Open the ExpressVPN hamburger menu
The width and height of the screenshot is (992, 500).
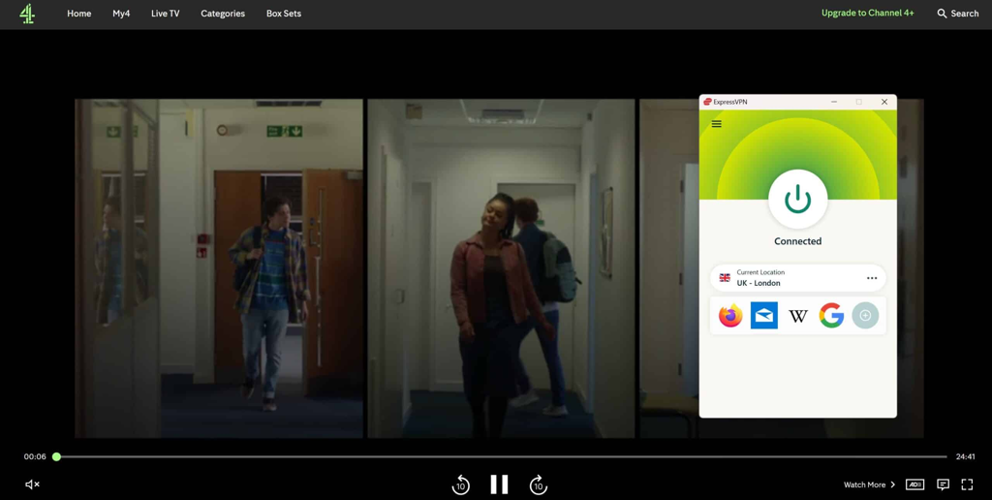point(716,124)
